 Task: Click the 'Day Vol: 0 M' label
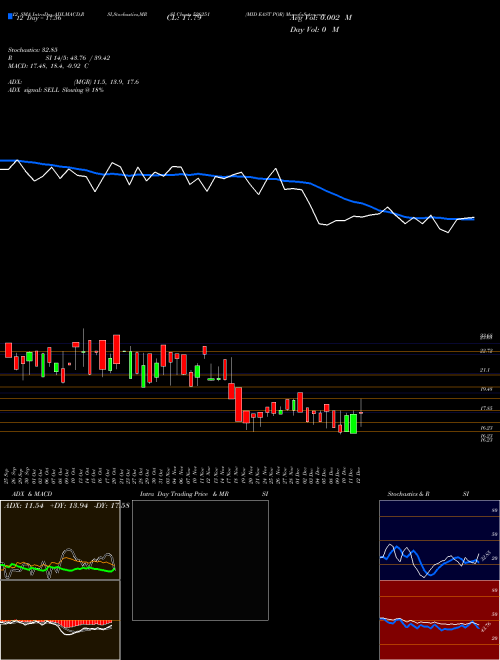[x=314, y=30]
